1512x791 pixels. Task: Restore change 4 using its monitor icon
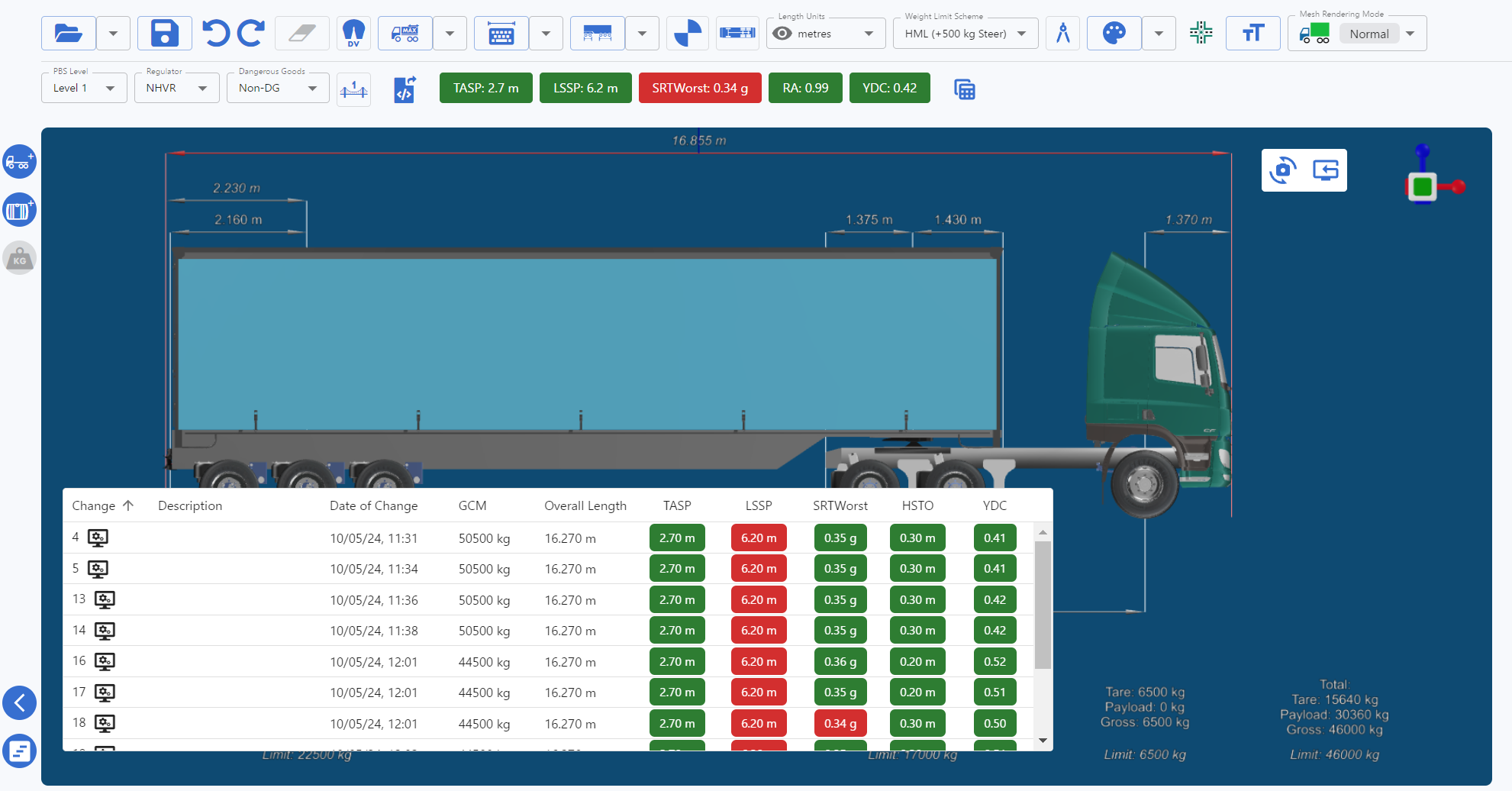pos(98,538)
